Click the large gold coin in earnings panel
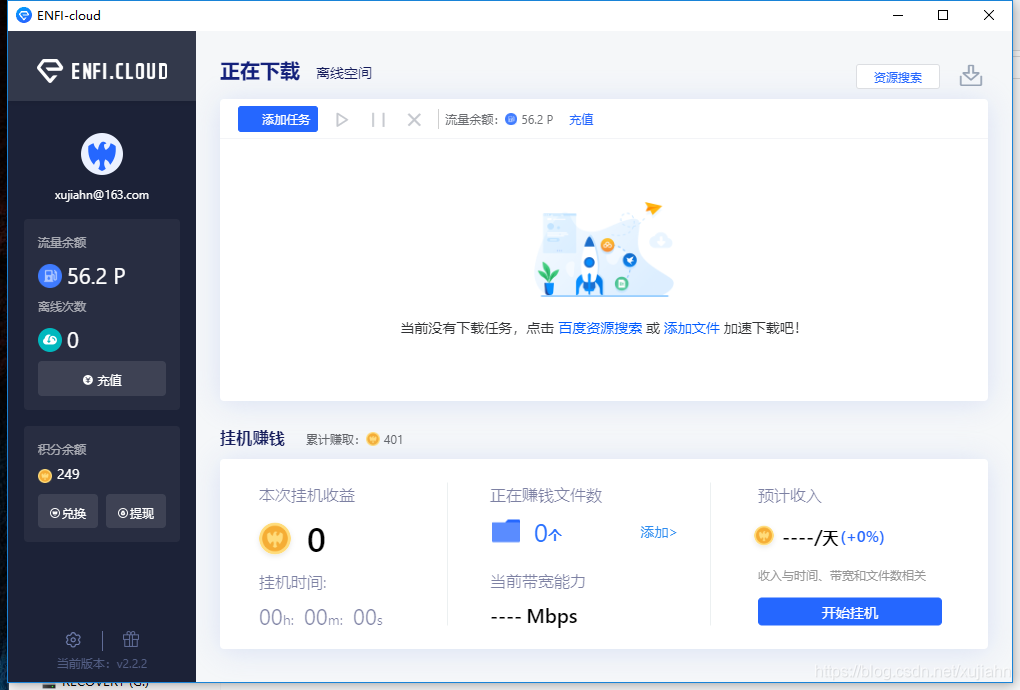The image size is (1020, 690). tap(275, 539)
